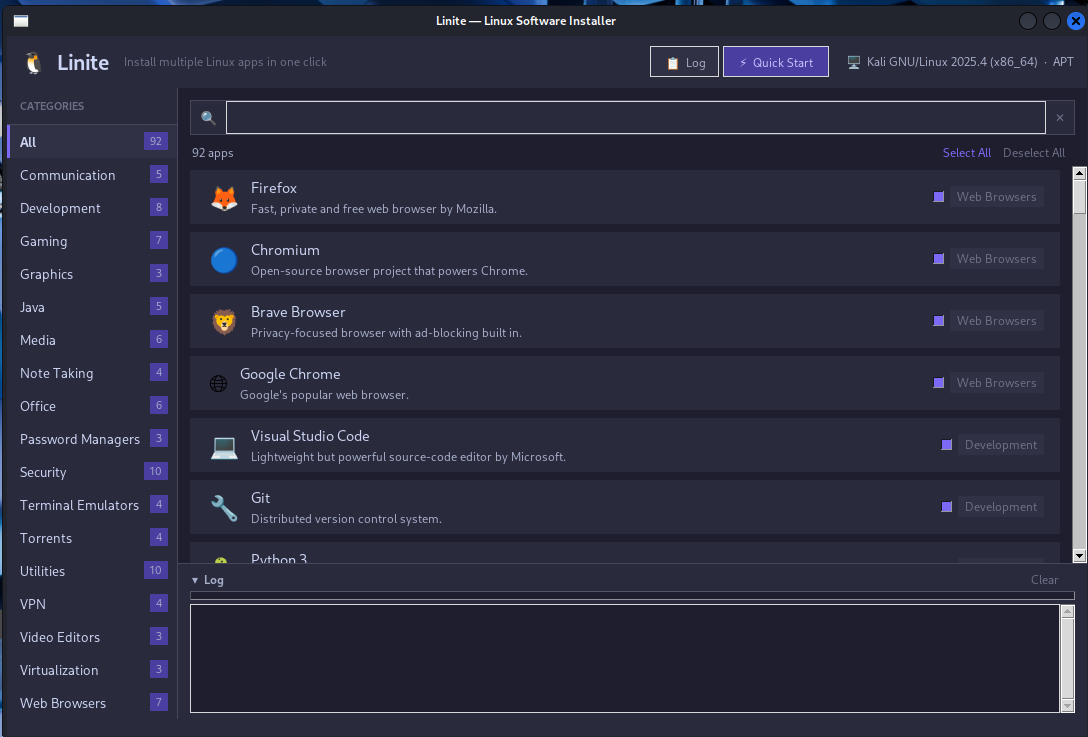This screenshot has width=1088, height=737.
Task: Click the Firefox fox icon
Action: click(224, 198)
